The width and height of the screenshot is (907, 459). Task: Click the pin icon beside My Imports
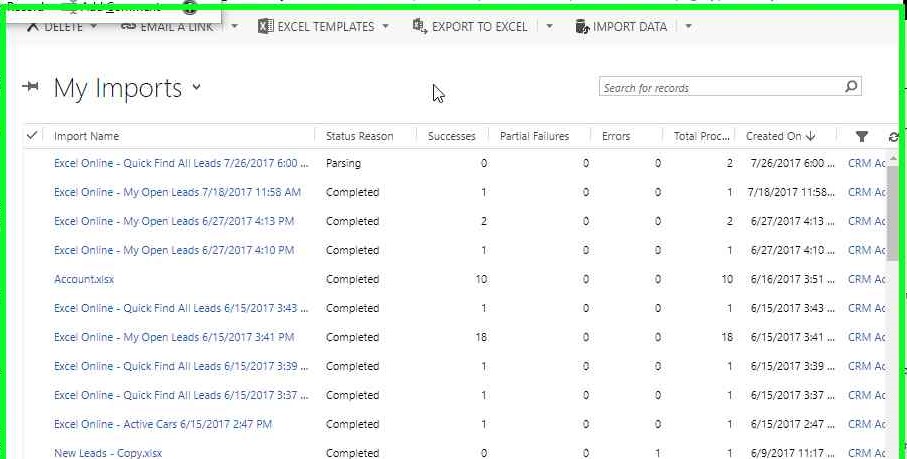(30, 88)
